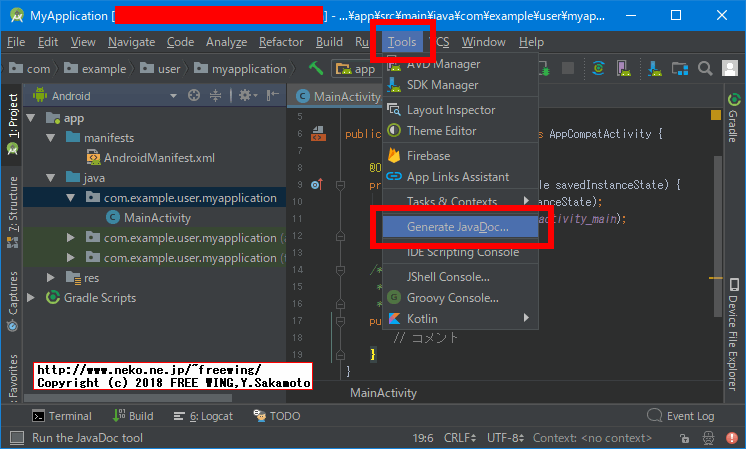Select MainActivity class in project tree
Screen dimensions: 746x449
click(x=148, y=218)
